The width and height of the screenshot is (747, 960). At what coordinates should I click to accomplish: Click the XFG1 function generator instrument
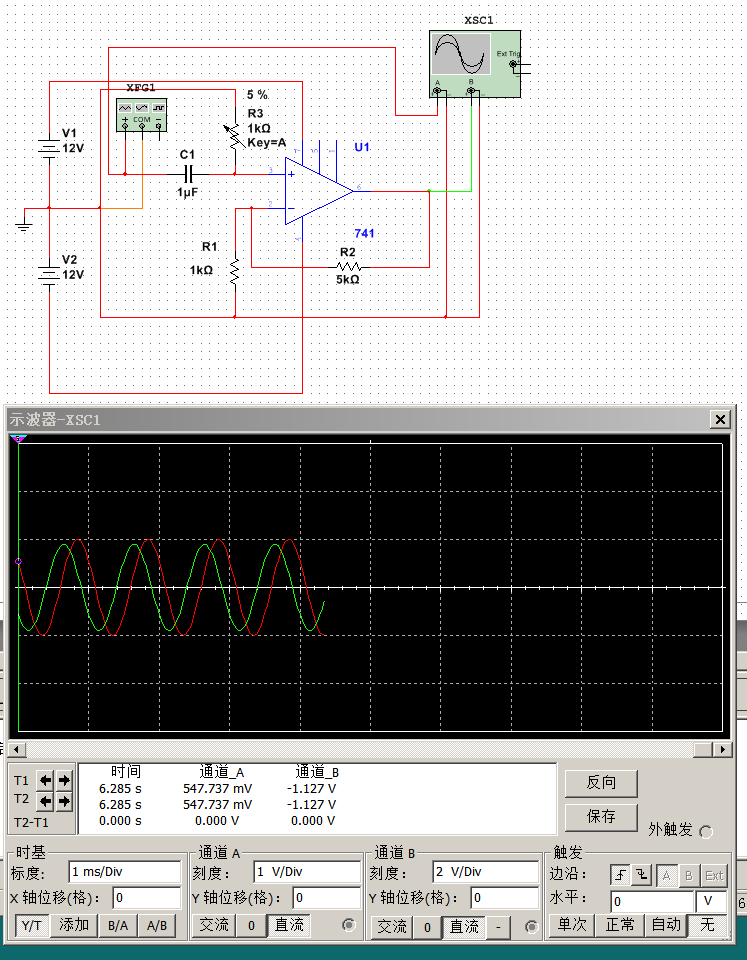pyautogui.click(x=141, y=114)
